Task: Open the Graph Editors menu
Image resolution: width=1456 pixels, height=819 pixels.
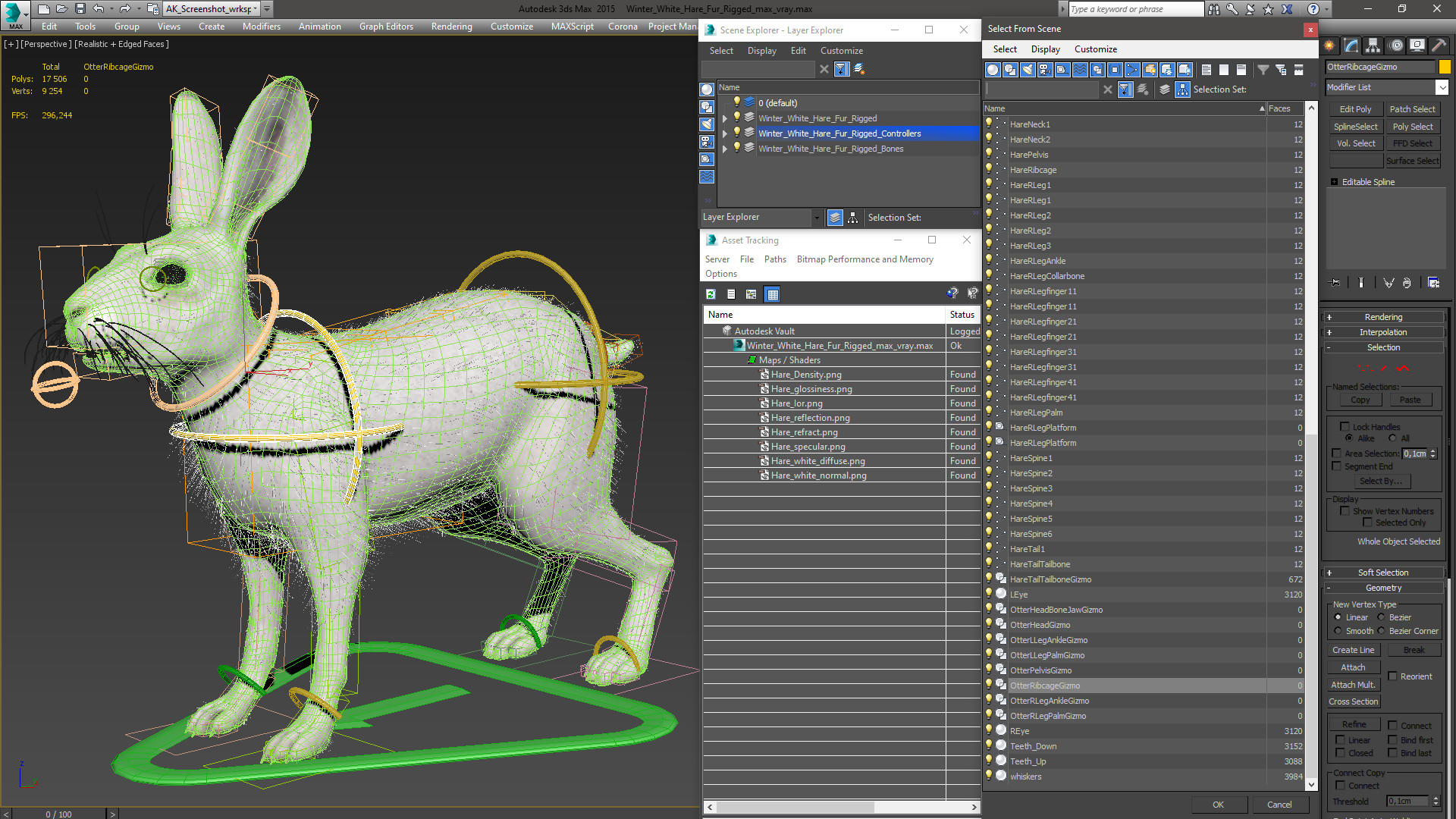Action: tap(386, 27)
